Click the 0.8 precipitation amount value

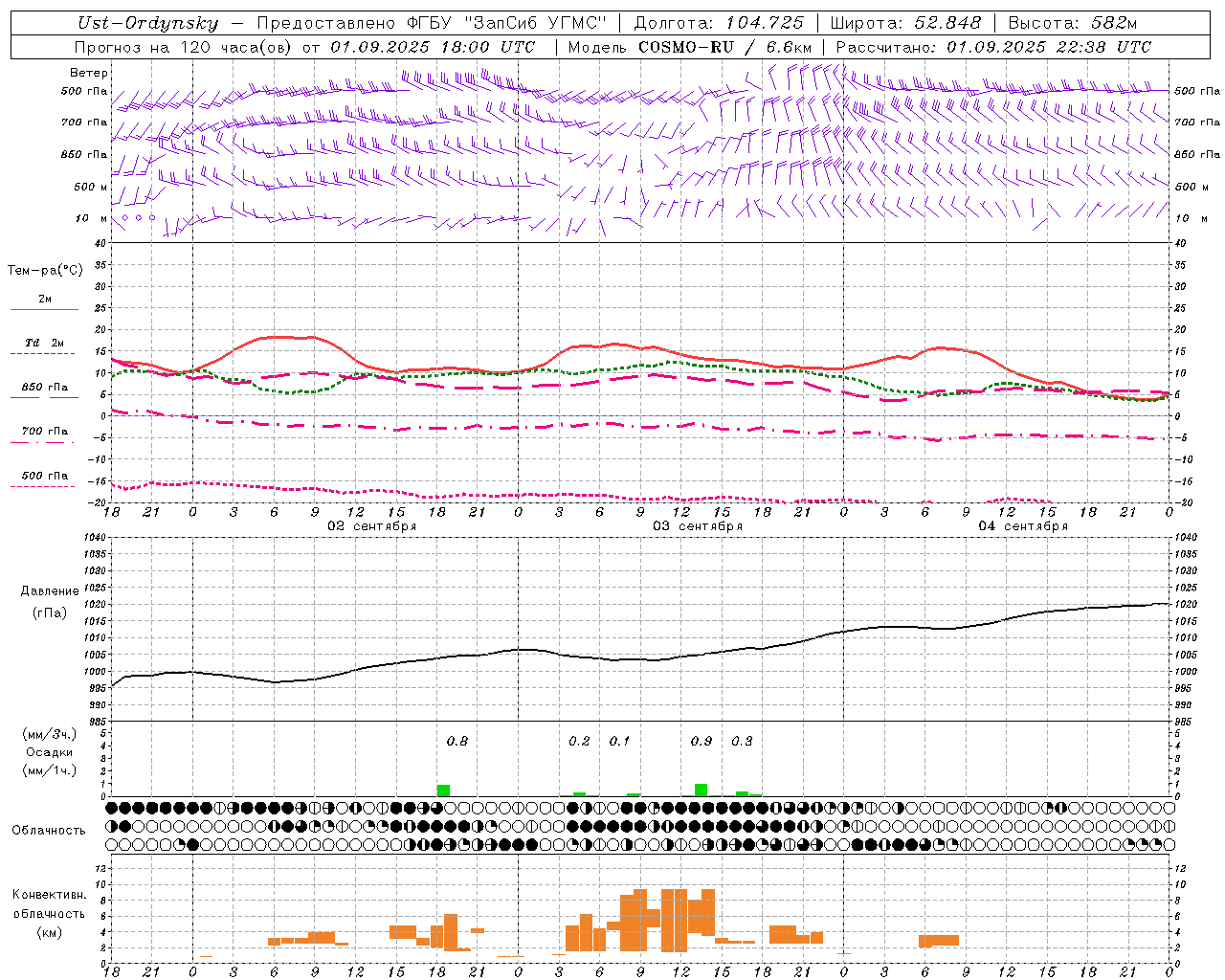coord(457,742)
